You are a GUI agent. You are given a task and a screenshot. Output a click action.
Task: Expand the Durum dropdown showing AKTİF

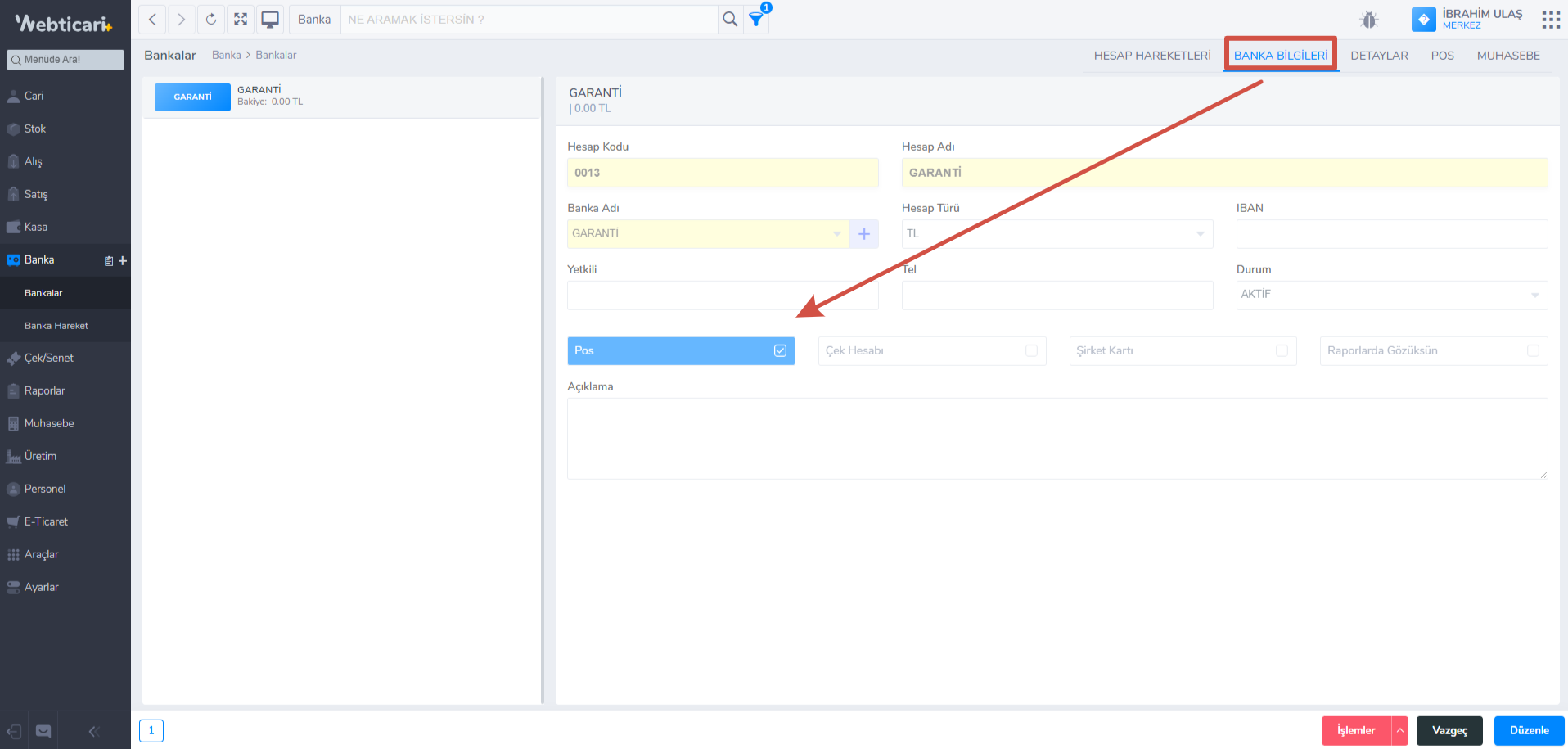point(1391,295)
